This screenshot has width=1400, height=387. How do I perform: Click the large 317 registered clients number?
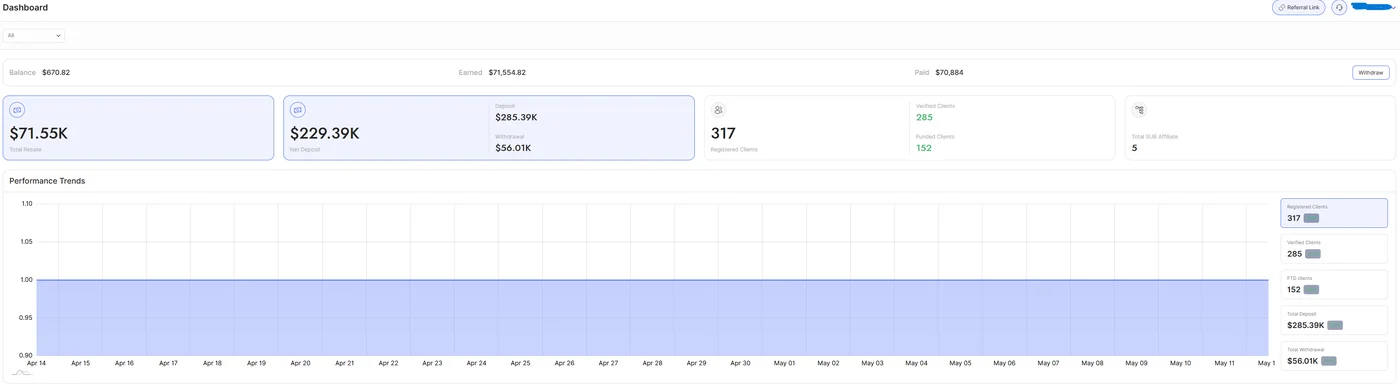(x=723, y=133)
